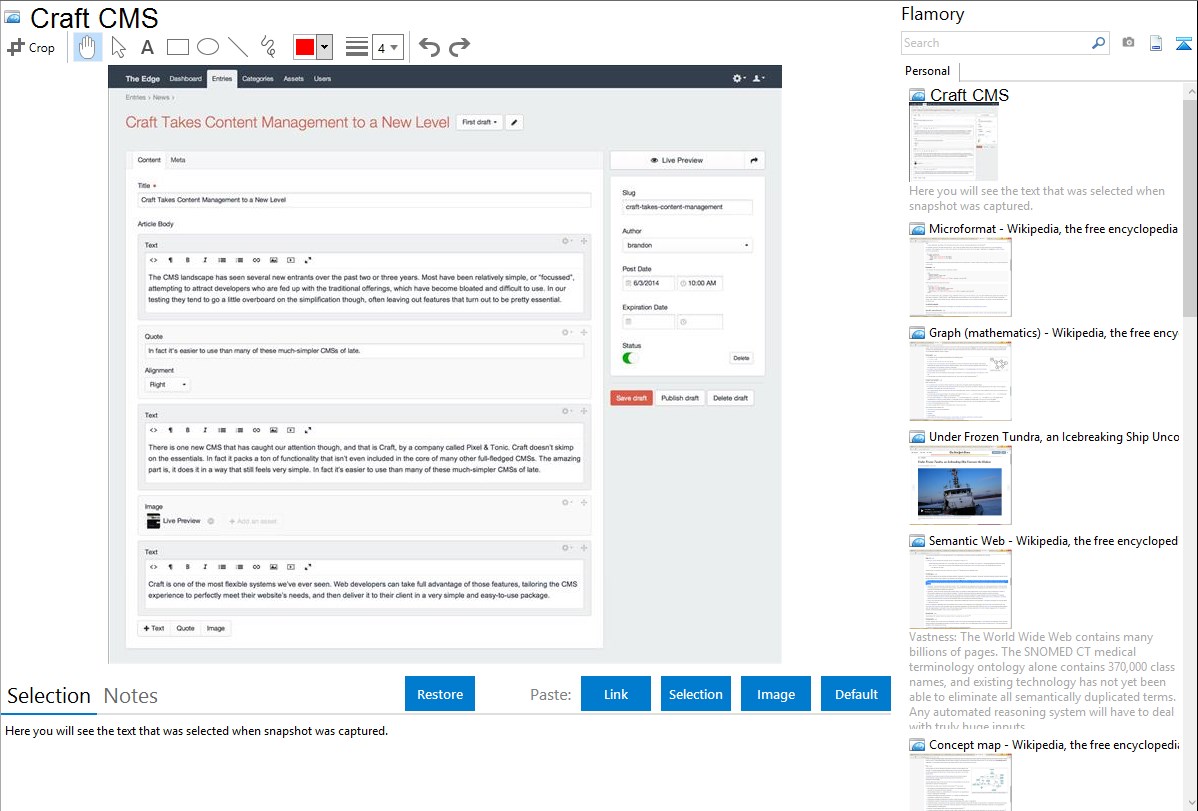Click the red color swatch
This screenshot has width=1198, height=811.
click(305, 47)
